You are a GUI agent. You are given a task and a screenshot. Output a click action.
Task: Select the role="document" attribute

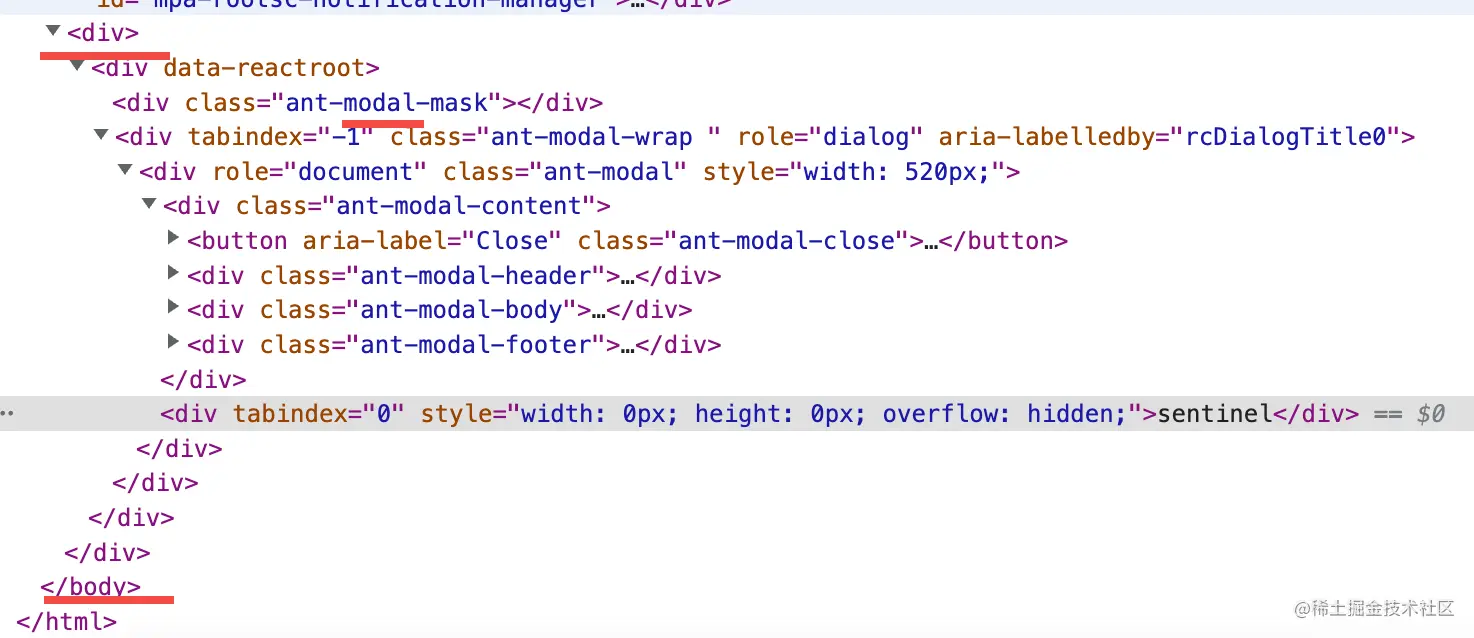(321, 171)
